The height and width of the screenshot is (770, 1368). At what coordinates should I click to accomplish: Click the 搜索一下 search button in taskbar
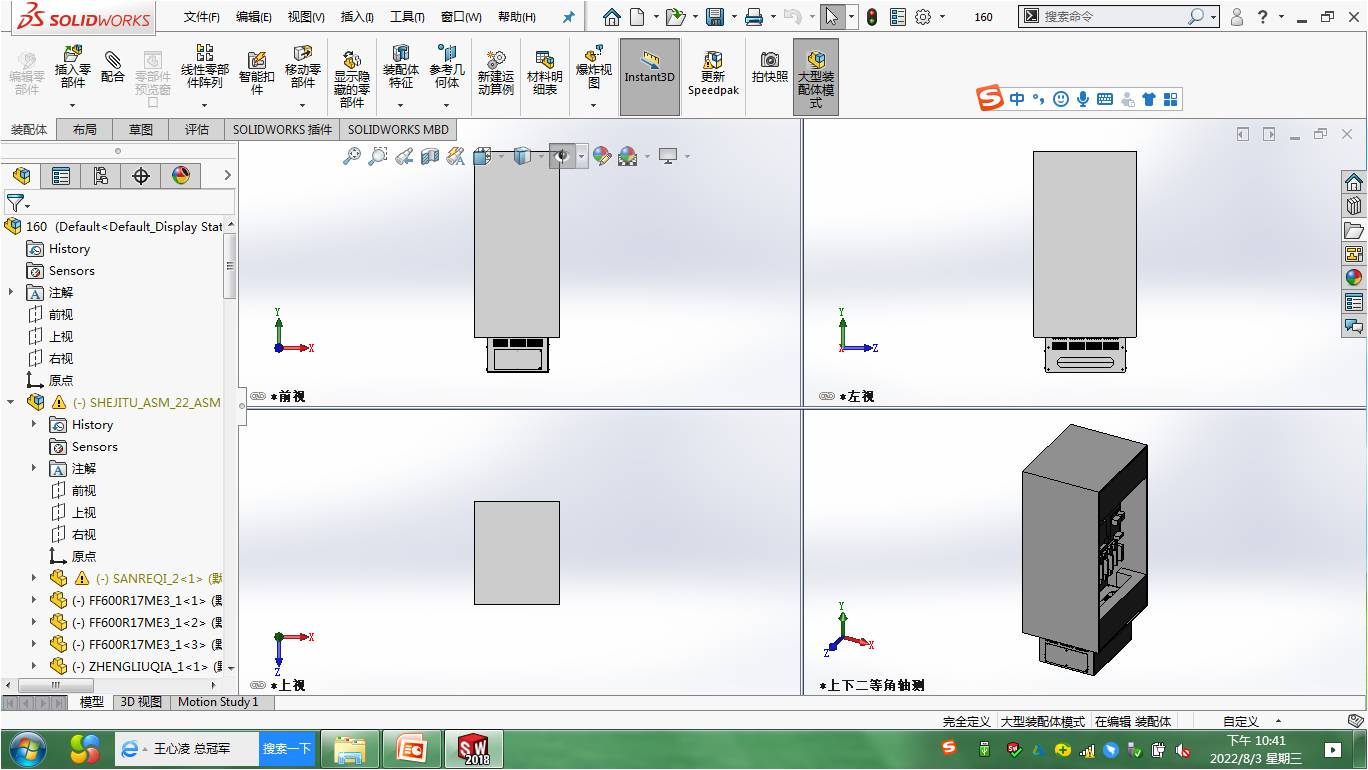pyautogui.click(x=287, y=748)
